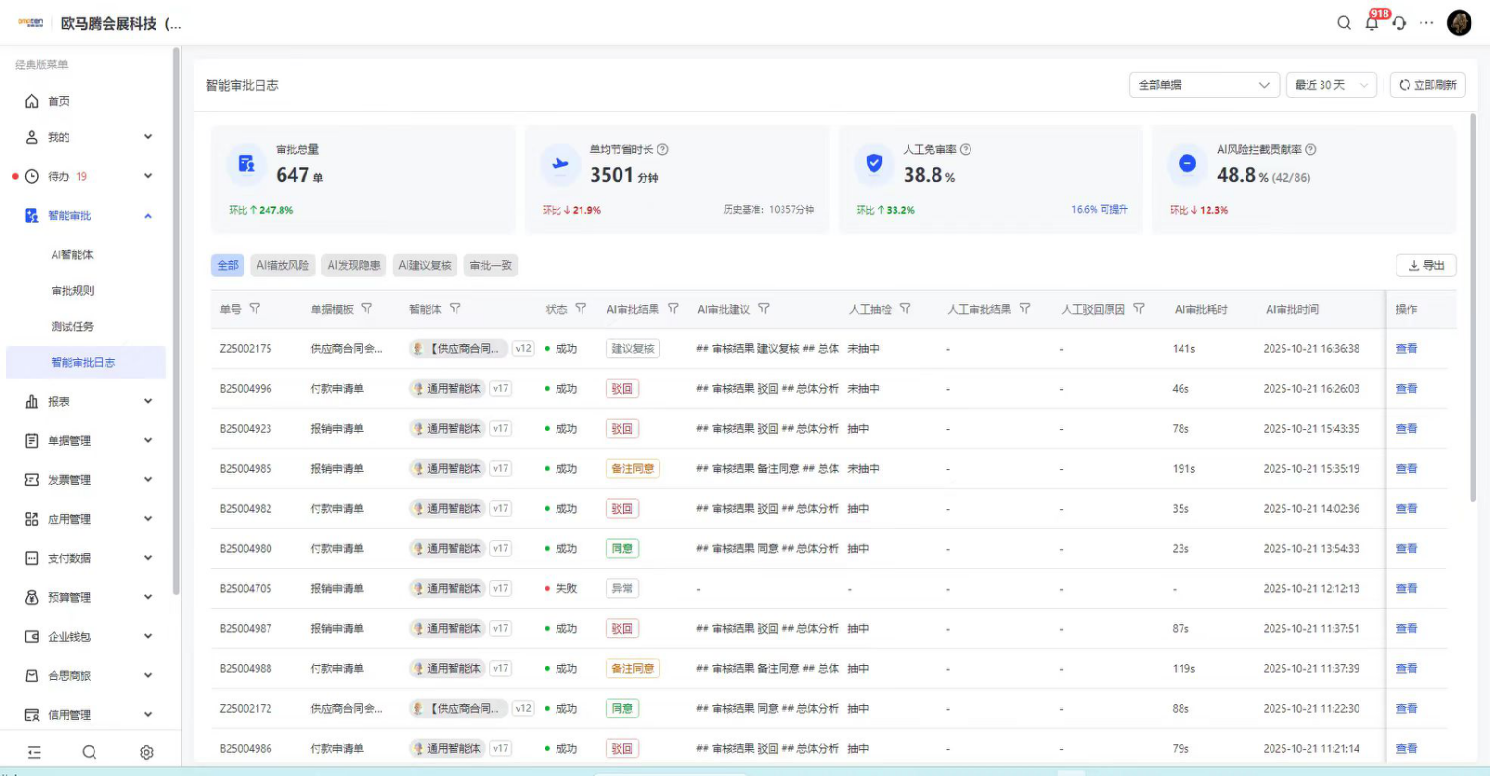
Task: Open the notification bell with 918 badge
Action: [1372, 23]
